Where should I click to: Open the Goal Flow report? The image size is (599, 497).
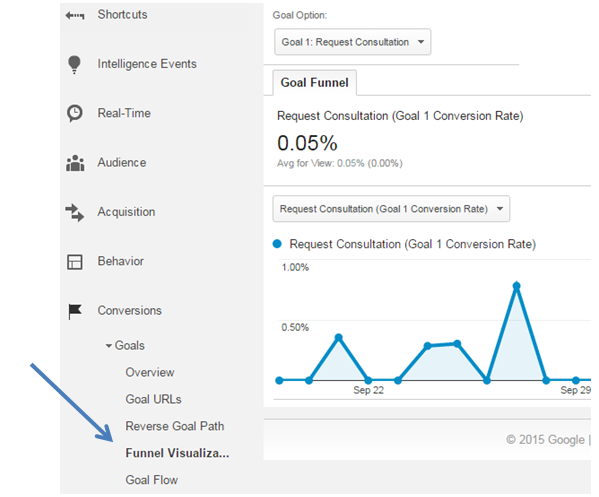[152, 480]
